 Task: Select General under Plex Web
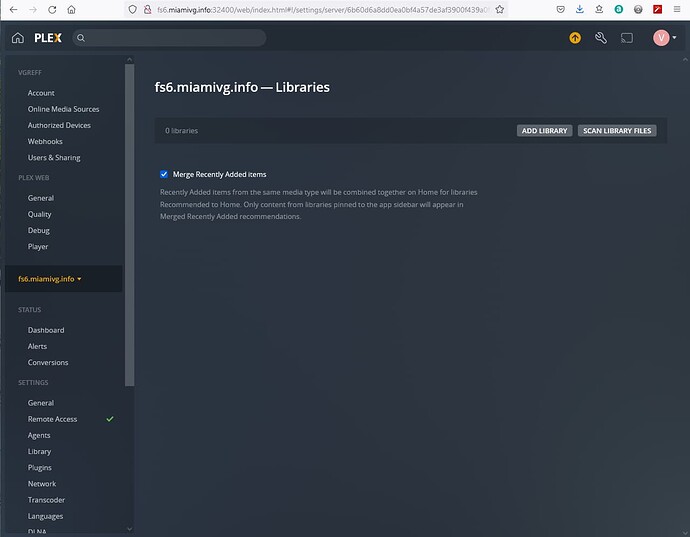tap(40, 198)
